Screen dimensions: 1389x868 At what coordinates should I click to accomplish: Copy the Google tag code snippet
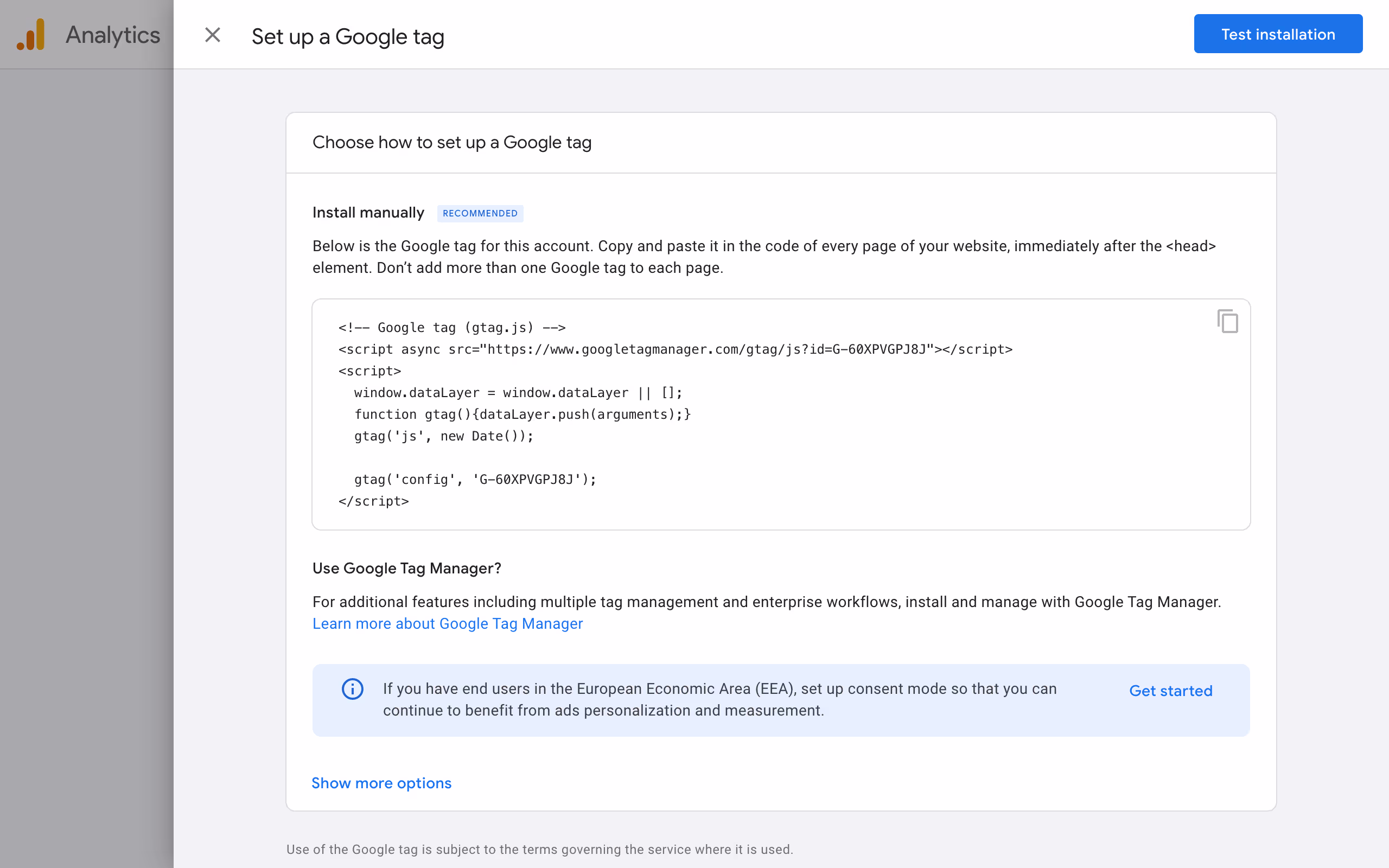[1227, 321]
